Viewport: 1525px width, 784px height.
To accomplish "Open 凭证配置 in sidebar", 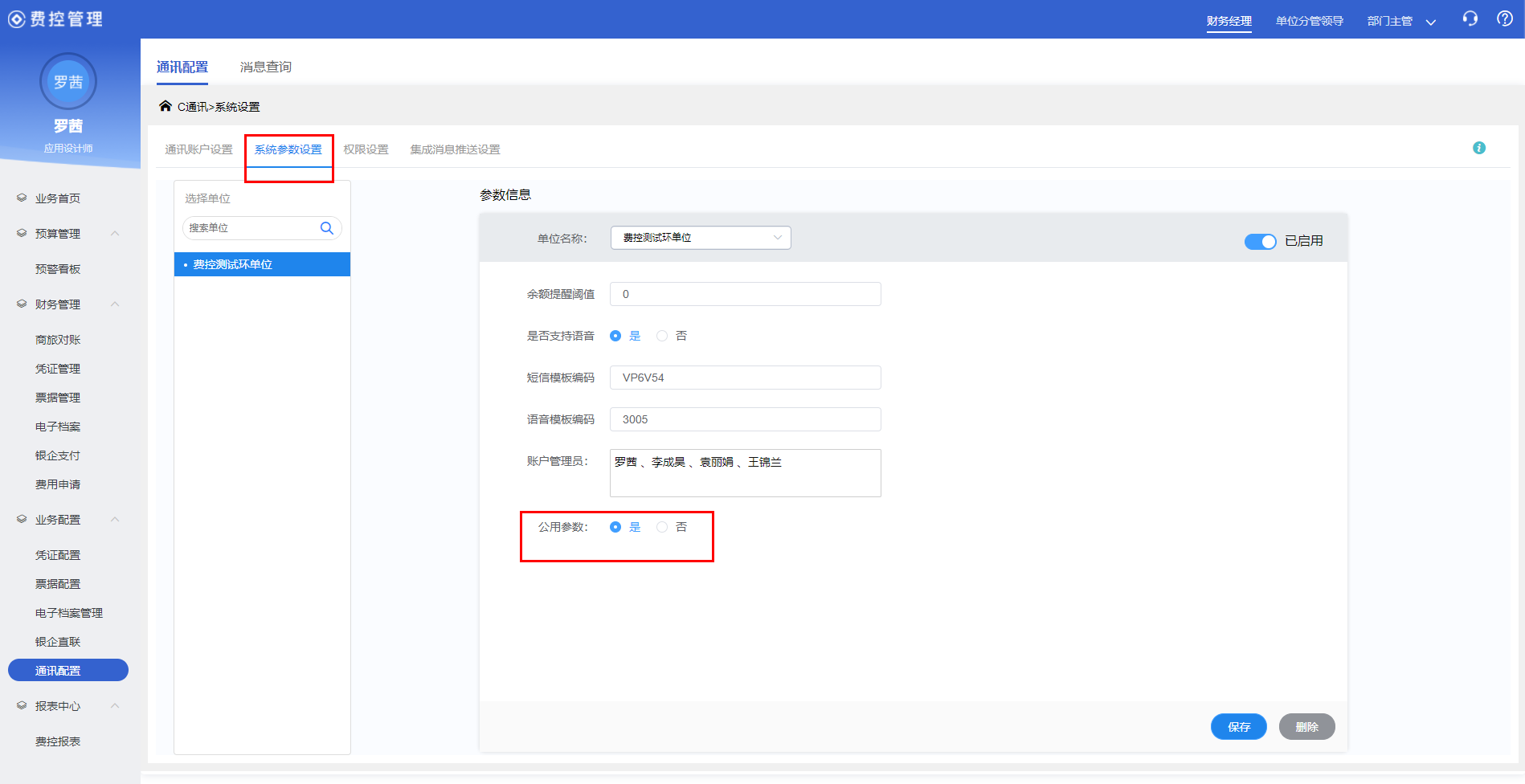I will pyautogui.click(x=58, y=555).
